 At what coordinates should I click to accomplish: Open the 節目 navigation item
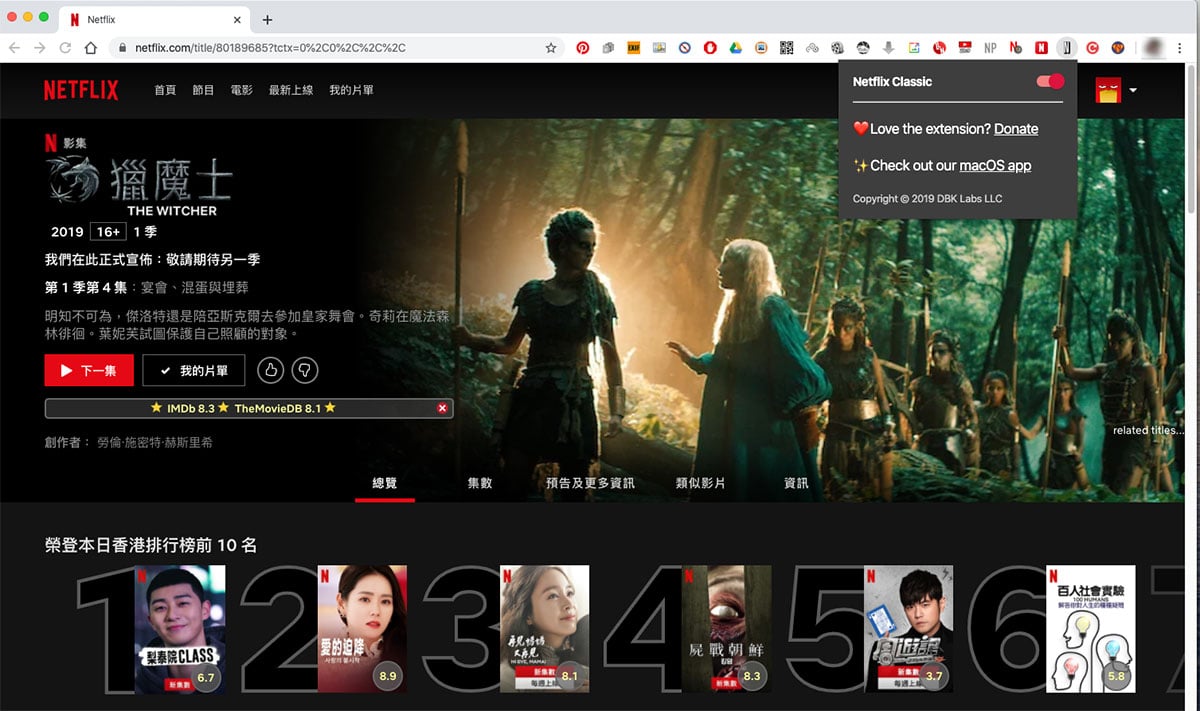click(203, 90)
